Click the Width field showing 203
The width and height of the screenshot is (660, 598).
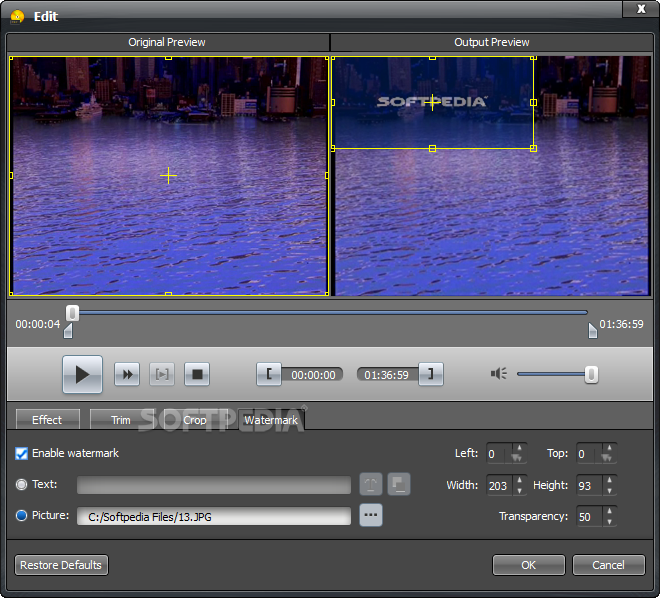click(x=500, y=486)
